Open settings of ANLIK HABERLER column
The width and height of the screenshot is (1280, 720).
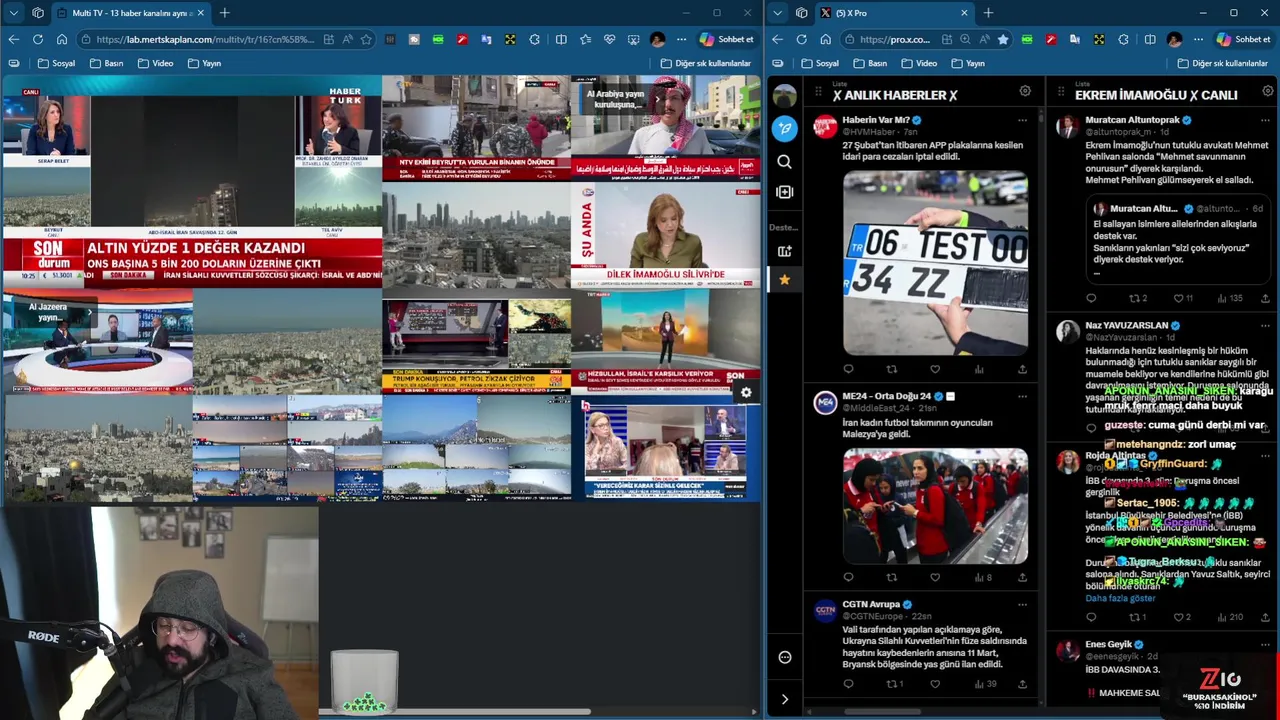point(1025,91)
